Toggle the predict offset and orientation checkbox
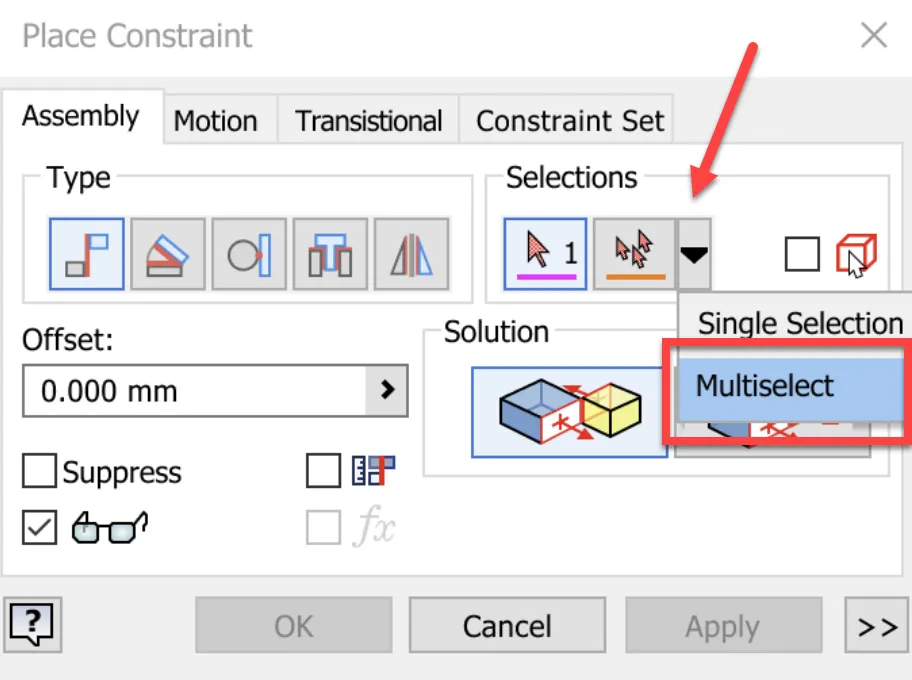 coord(323,471)
